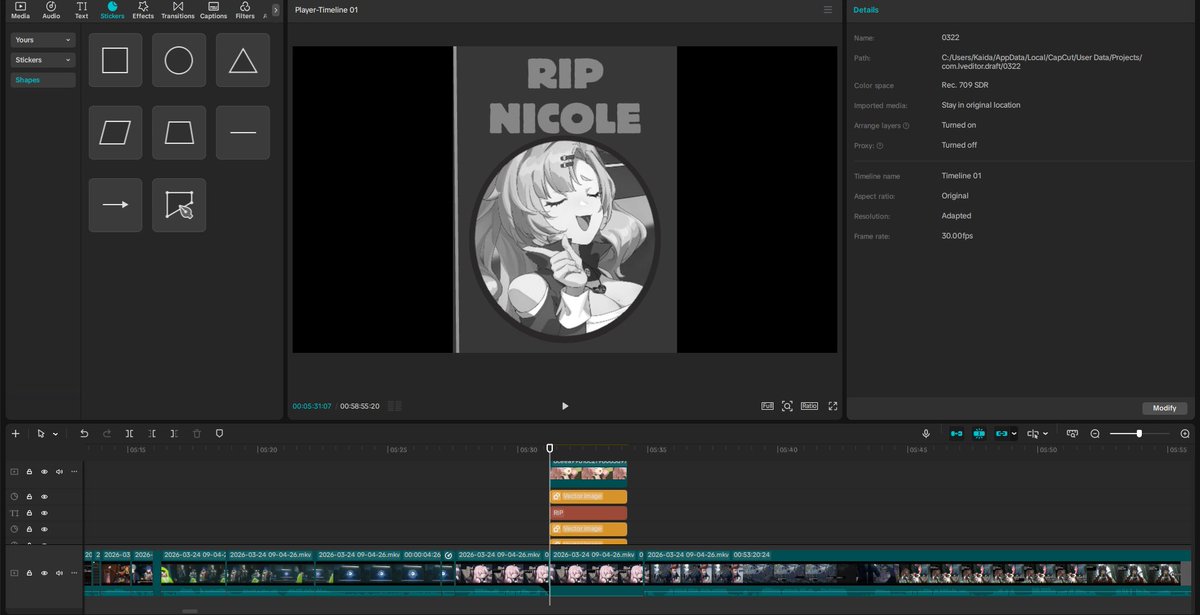Hide the main video track
This screenshot has height=615, width=1200.
point(44,573)
